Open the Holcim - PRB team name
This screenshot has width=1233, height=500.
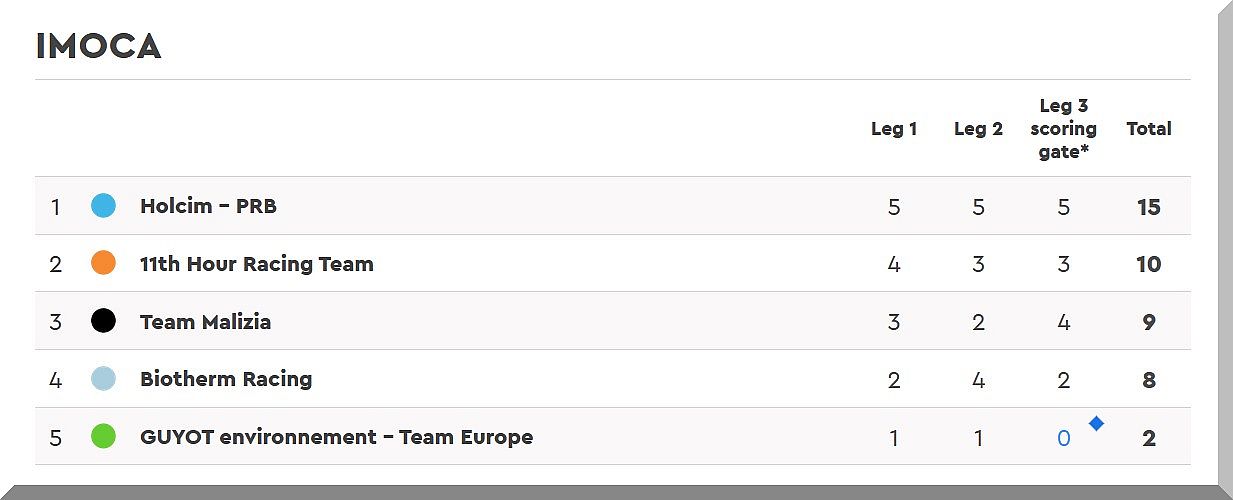click(x=208, y=206)
